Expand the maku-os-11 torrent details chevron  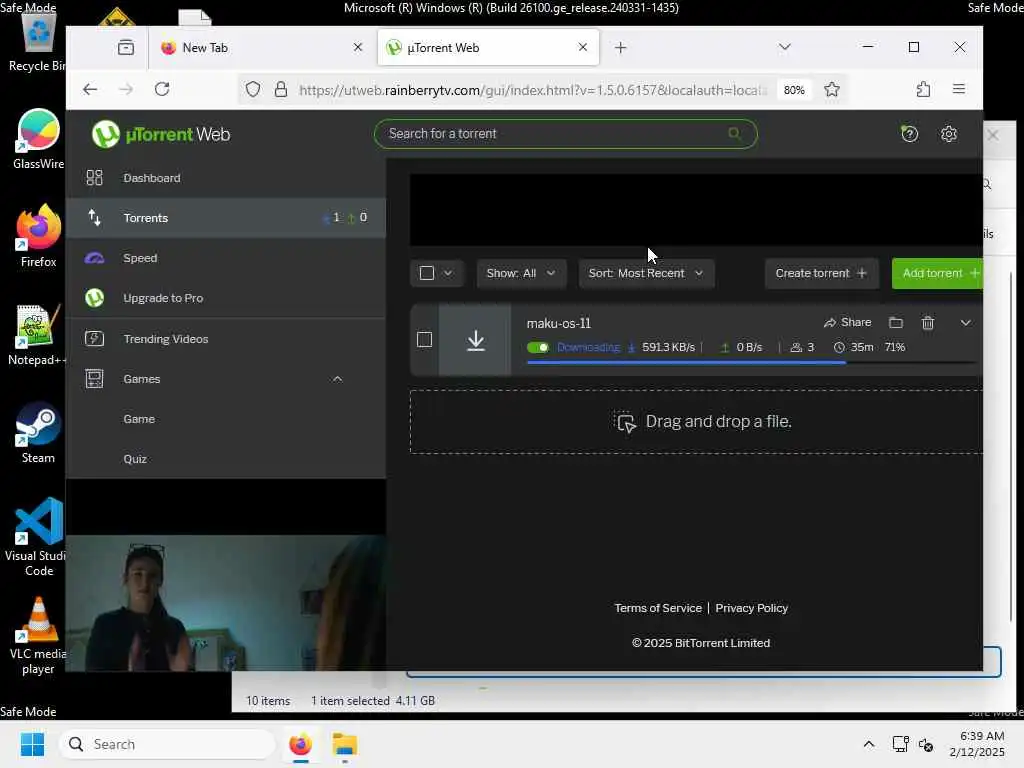tap(965, 323)
